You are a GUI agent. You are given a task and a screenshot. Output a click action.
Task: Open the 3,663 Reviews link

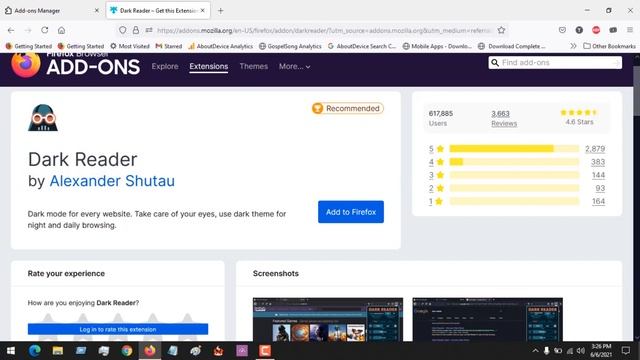(504, 118)
